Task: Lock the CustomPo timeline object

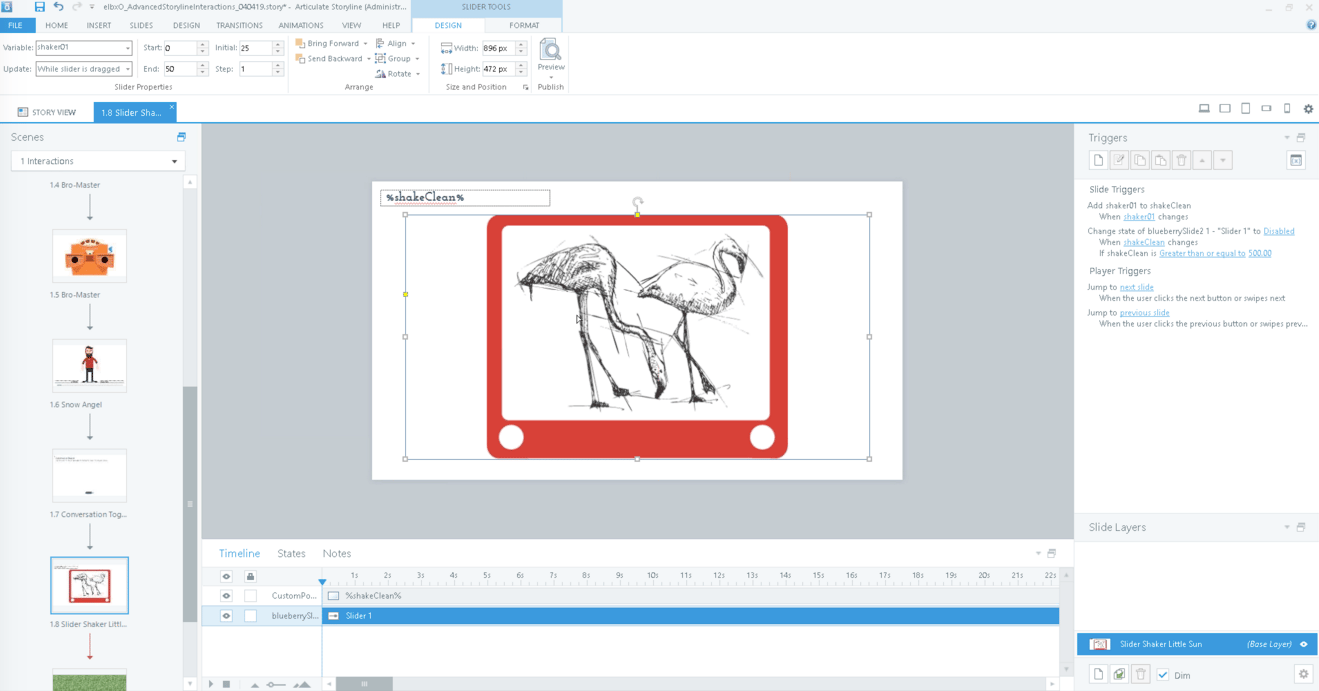Action: [249, 595]
